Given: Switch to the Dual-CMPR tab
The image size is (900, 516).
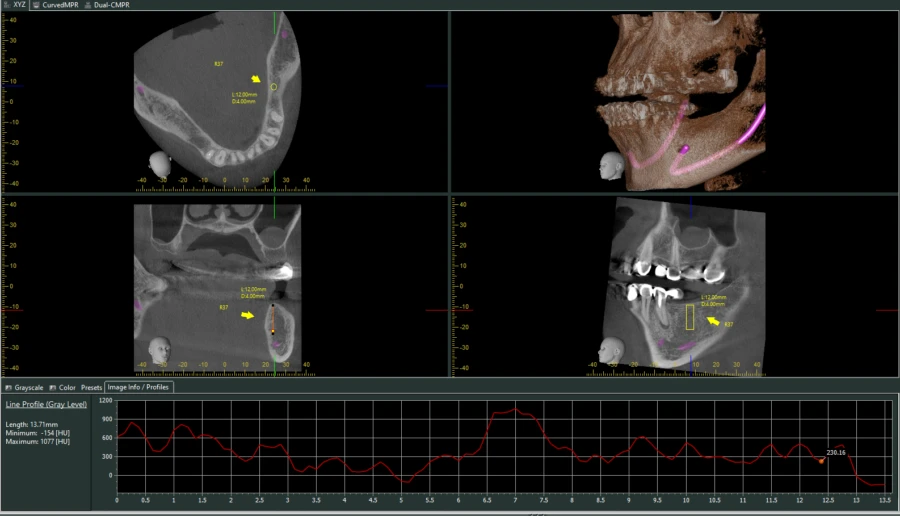Looking at the screenshot, I should (108, 5).
